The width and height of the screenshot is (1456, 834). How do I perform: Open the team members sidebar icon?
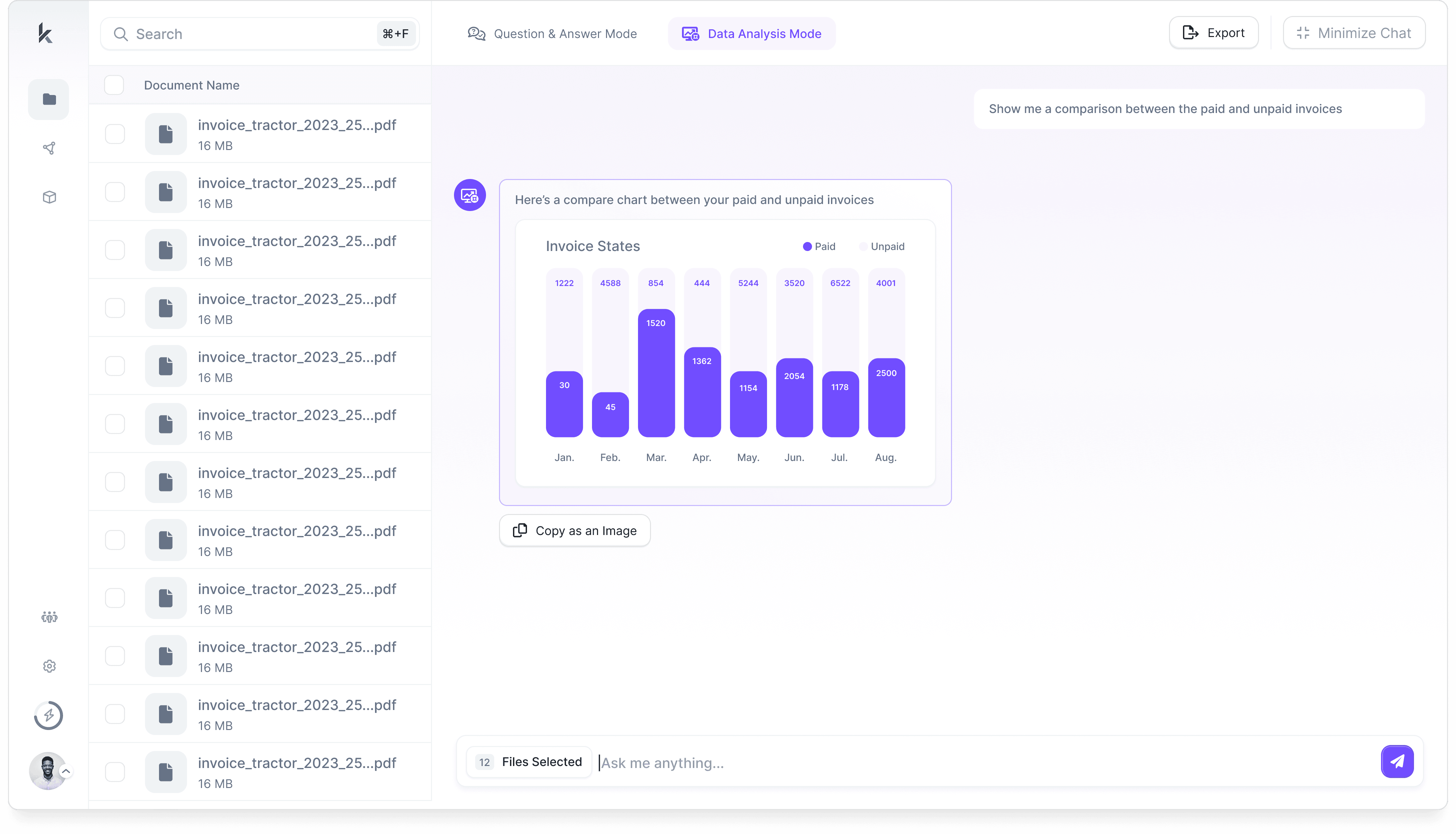(49, 617)
